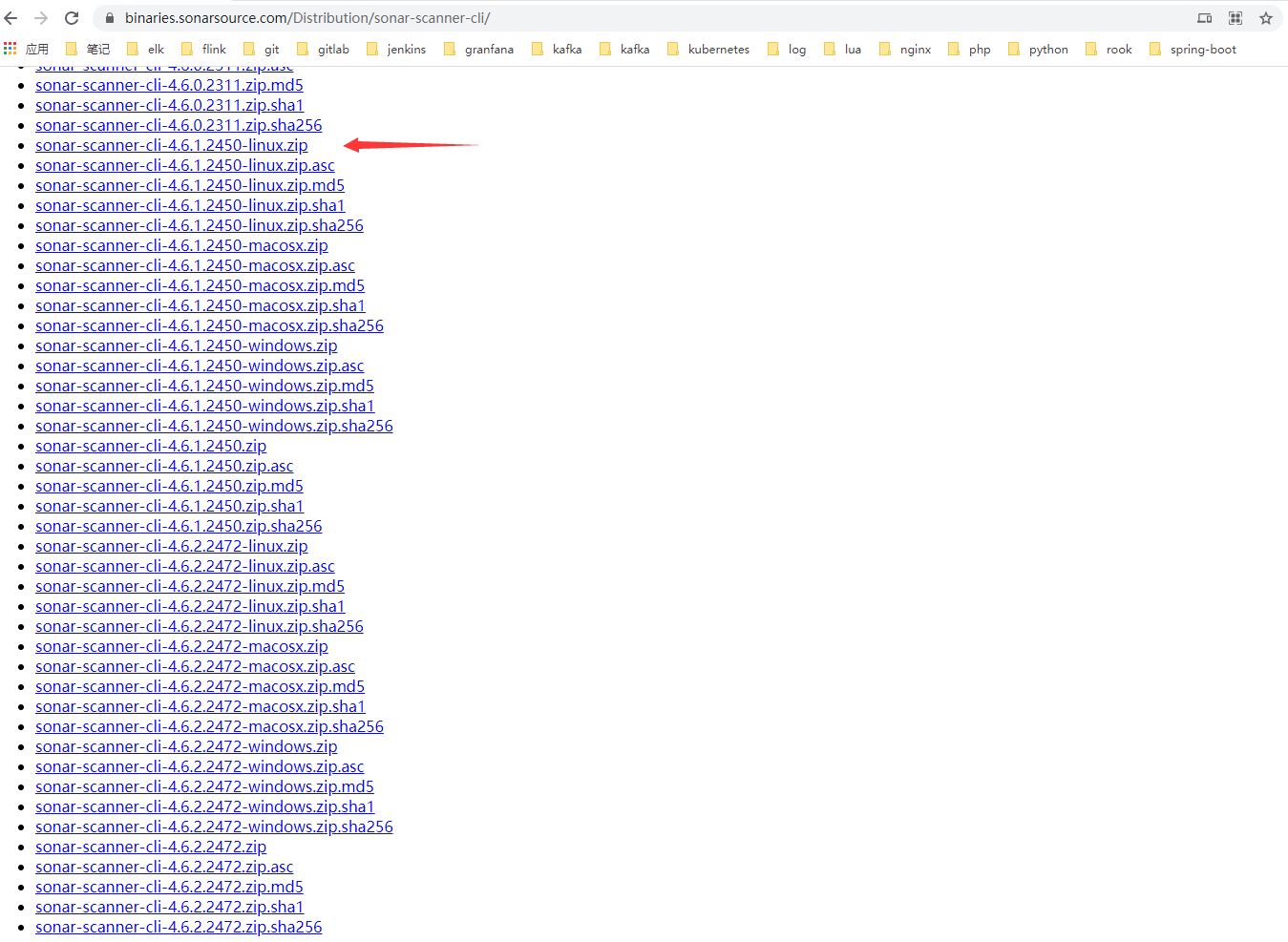This screenshot has height=942, width=1288.
Task: Open sonar-scanner-cli-4.6.1.2450.zip.md5 link
Action: pyautogui.click(x=169, y=486)
